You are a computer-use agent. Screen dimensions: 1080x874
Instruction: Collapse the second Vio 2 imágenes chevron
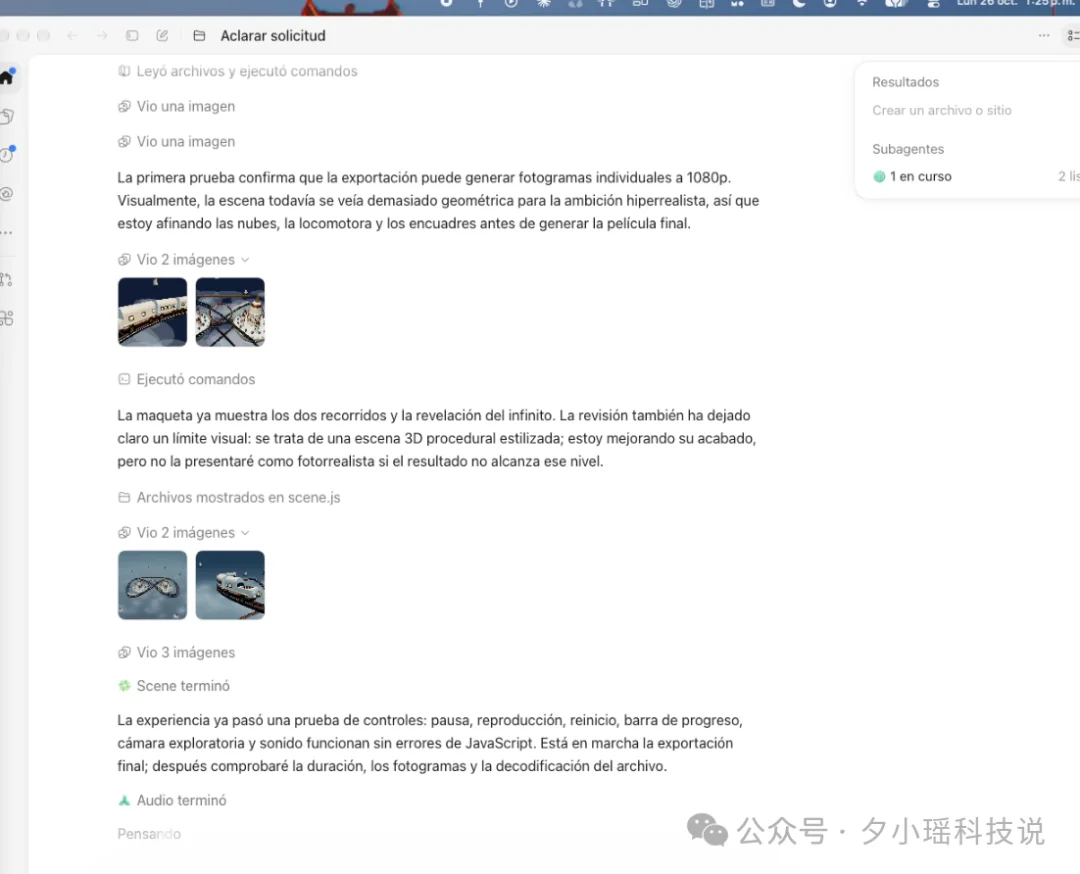pos(245,532)
